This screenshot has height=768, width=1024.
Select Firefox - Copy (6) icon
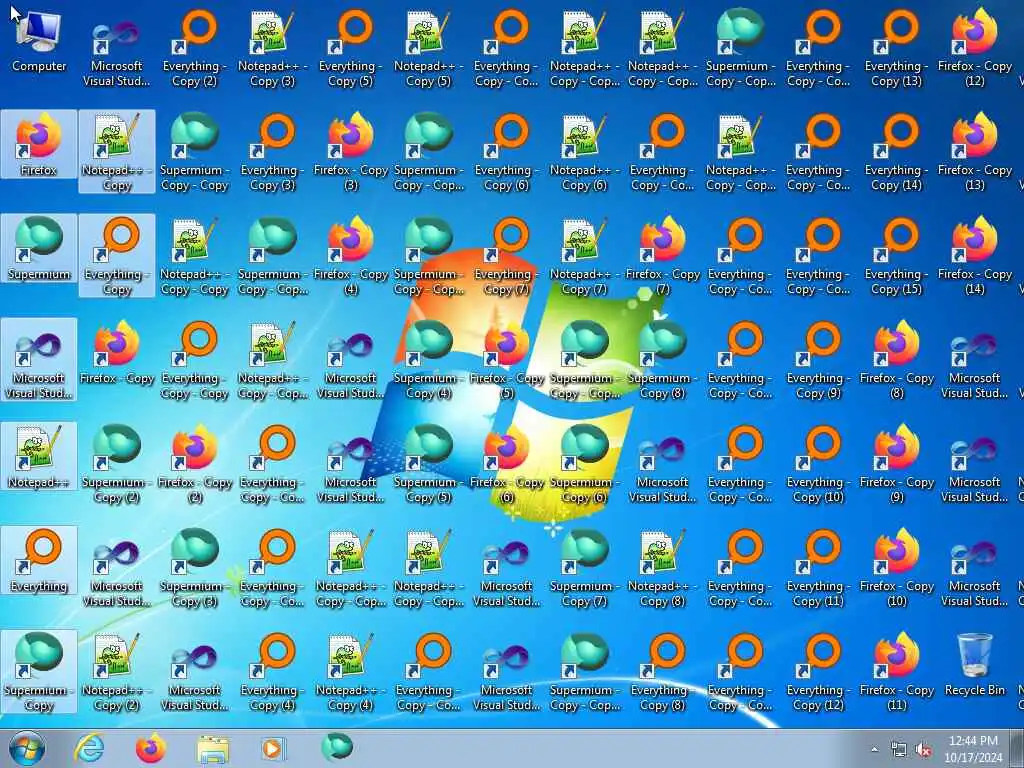click(x=507, y=464)
